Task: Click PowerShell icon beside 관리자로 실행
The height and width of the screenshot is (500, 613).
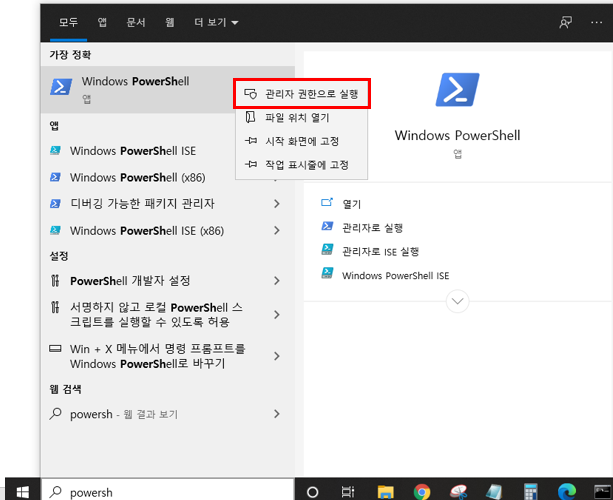Action: 327,226
